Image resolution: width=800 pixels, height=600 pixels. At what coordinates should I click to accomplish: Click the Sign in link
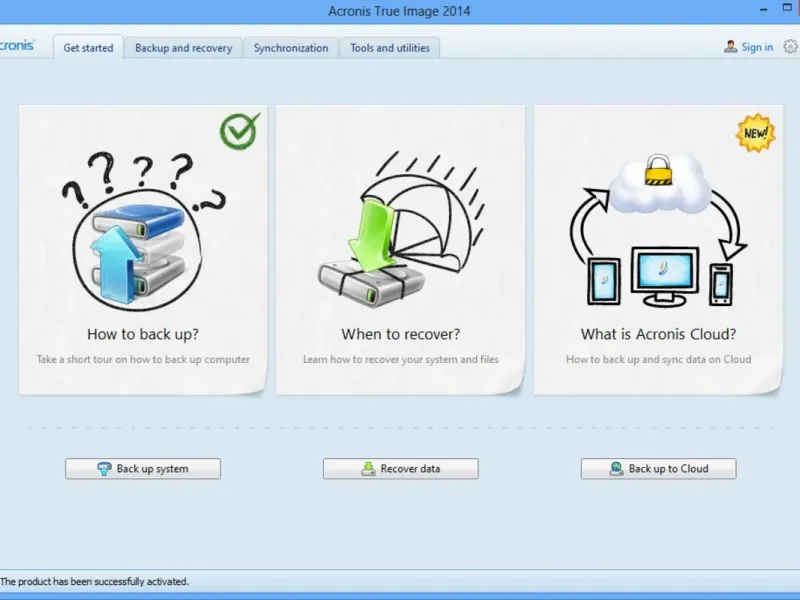(x=757, y=47)
